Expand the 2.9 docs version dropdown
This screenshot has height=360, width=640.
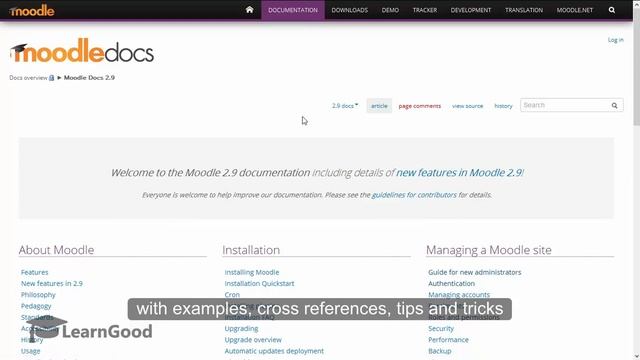click(x=345, y=106)
